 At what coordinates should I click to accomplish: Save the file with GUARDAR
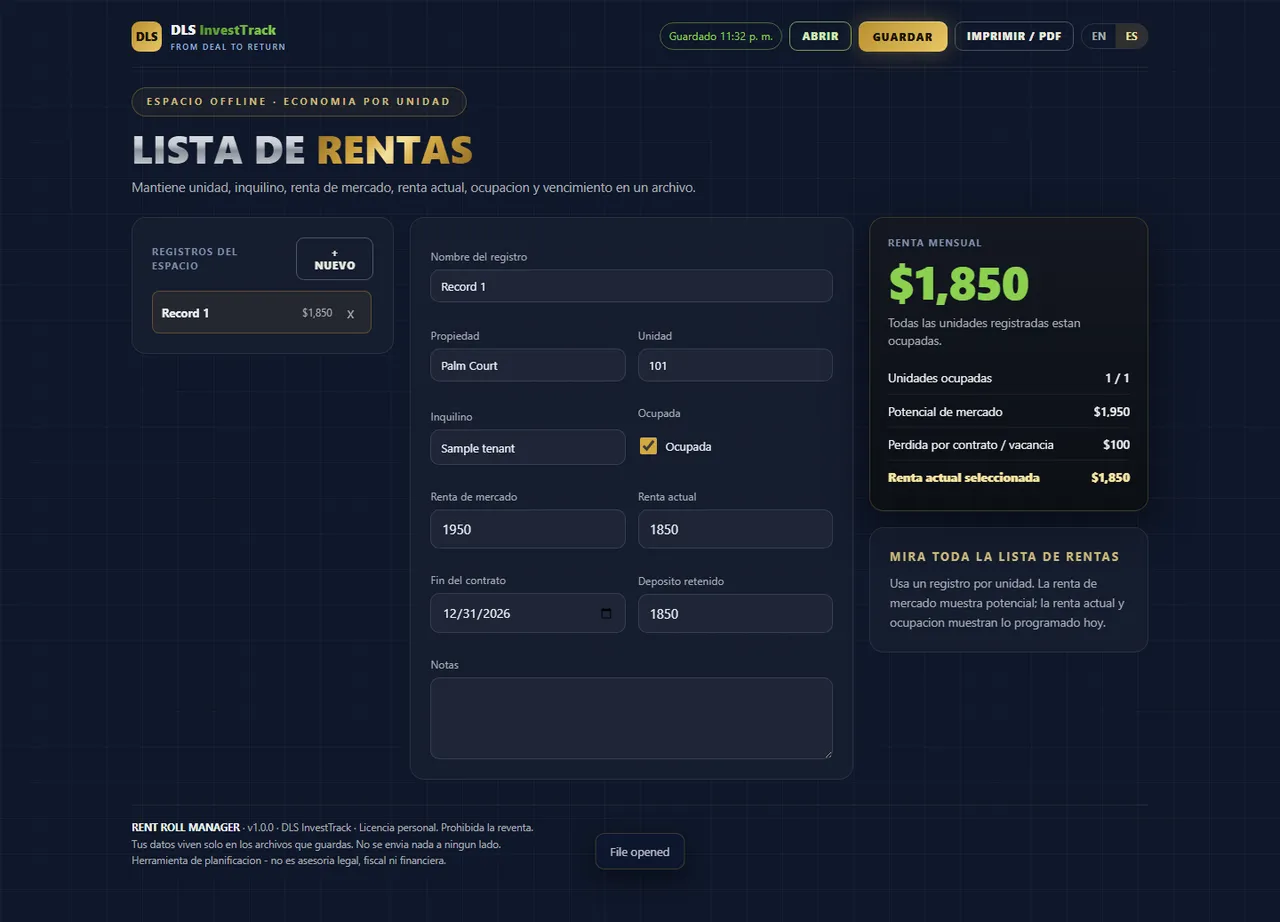[x=903, y=37]
